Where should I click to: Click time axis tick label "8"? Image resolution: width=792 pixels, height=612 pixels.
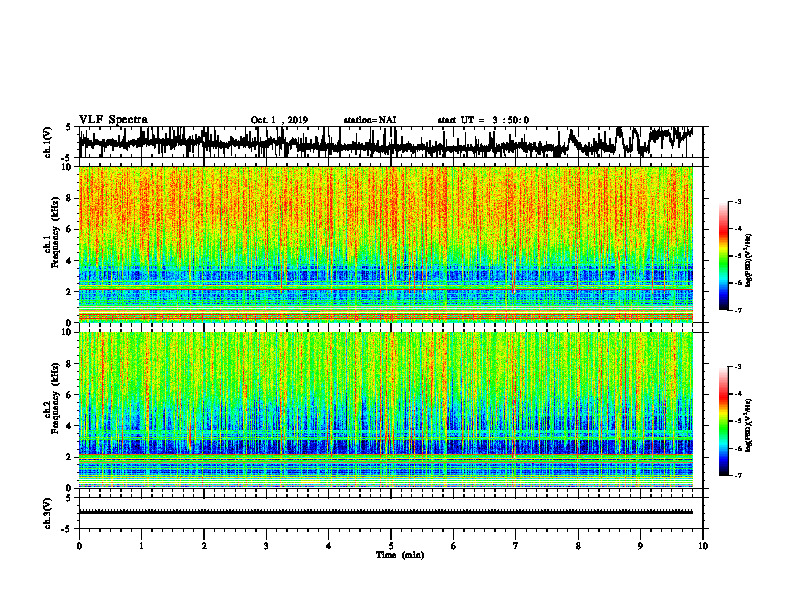(578, 546)
